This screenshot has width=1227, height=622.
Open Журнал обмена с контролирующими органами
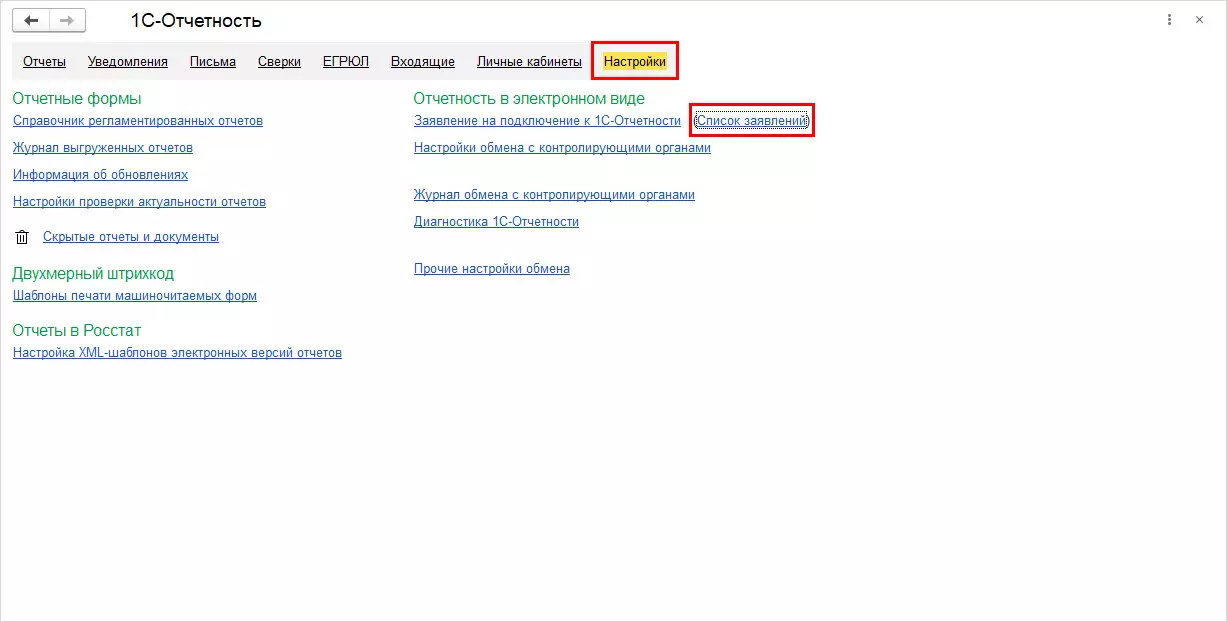[x=554, y=195]
